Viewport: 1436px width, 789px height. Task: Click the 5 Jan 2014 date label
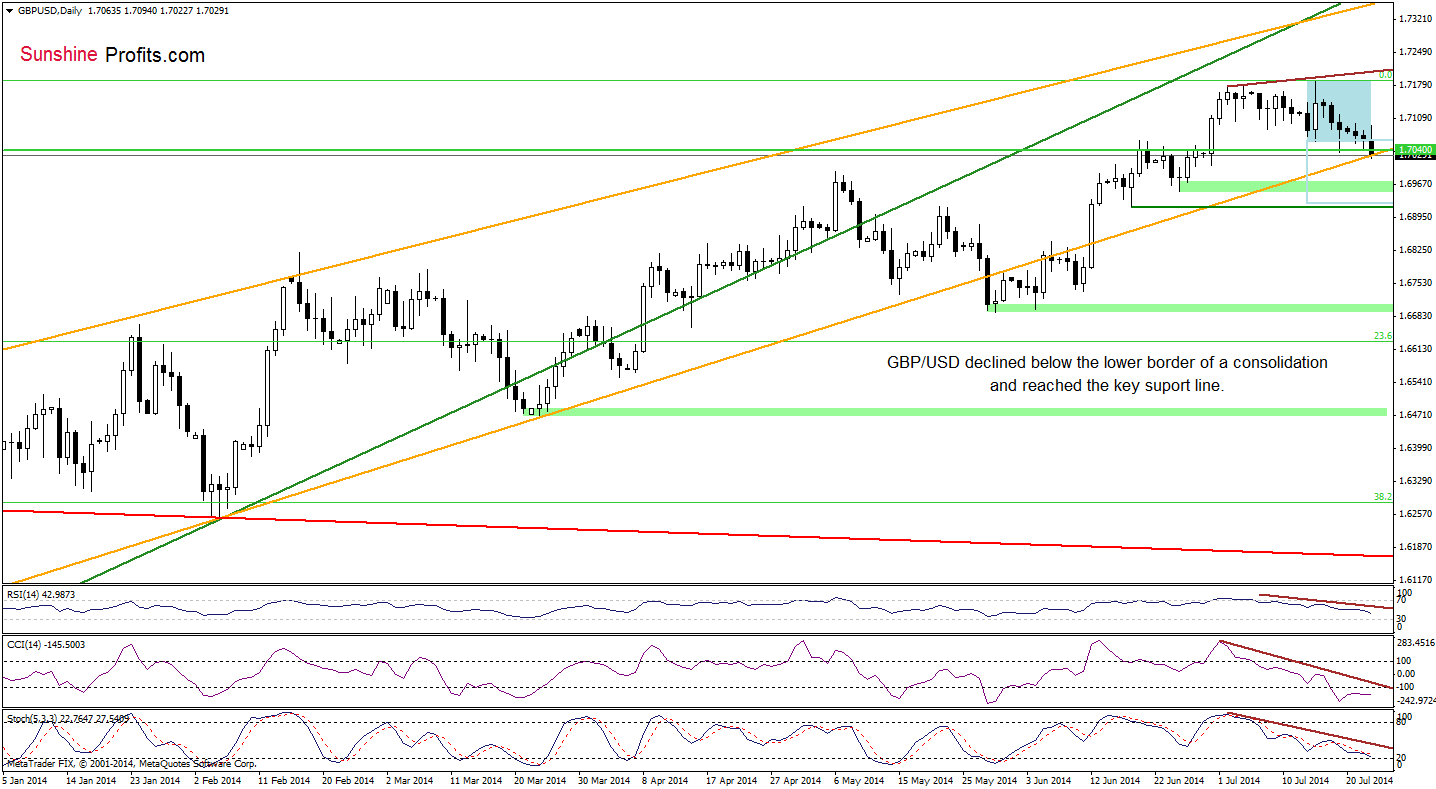(25, 779)
